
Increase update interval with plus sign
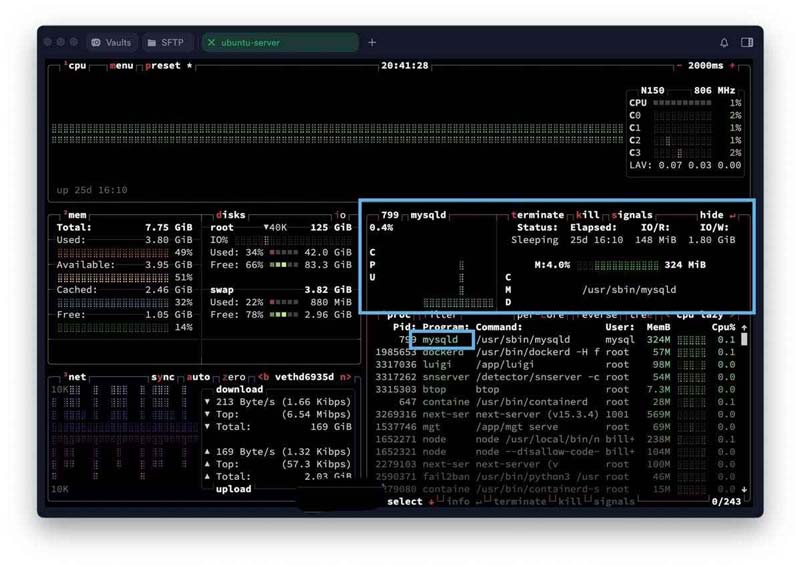[732, 66]
